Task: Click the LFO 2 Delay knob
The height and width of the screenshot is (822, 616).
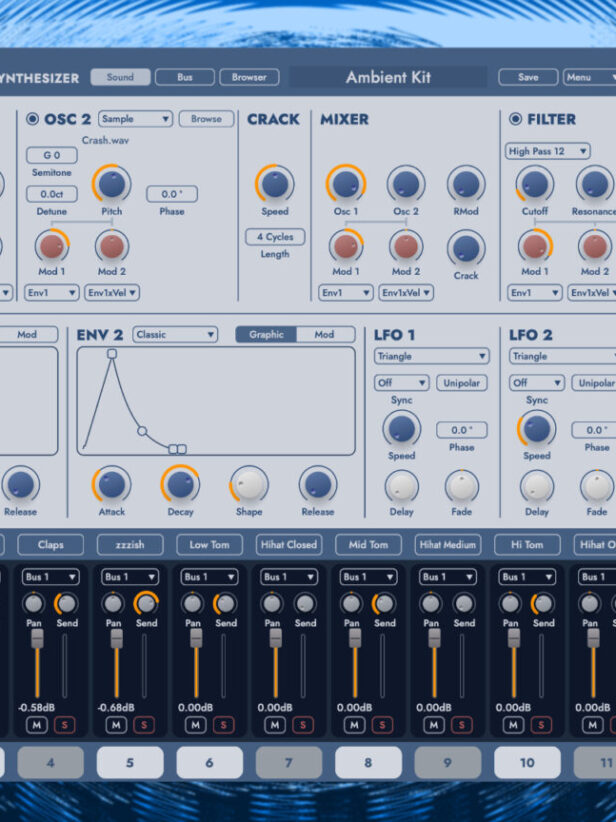Action: click(x=537, y=486)
